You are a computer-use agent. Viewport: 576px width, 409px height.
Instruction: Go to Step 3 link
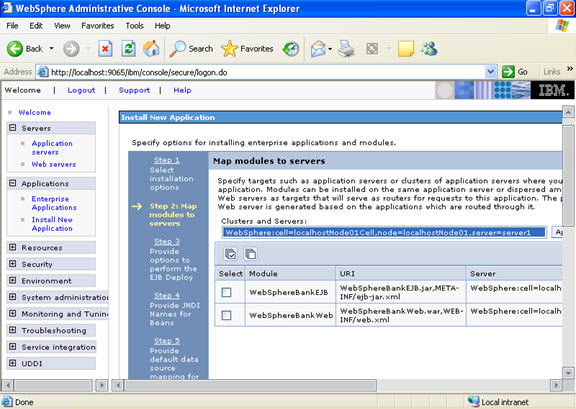coord(167,241)
